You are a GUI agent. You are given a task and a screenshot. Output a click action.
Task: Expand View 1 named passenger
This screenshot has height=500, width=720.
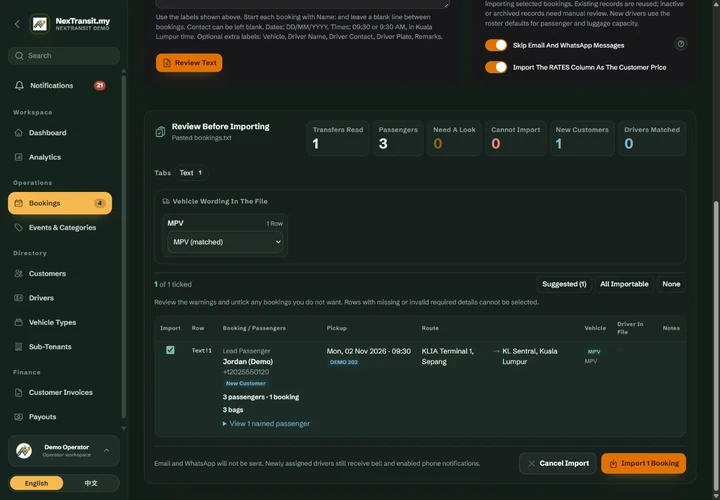point(266,423)
